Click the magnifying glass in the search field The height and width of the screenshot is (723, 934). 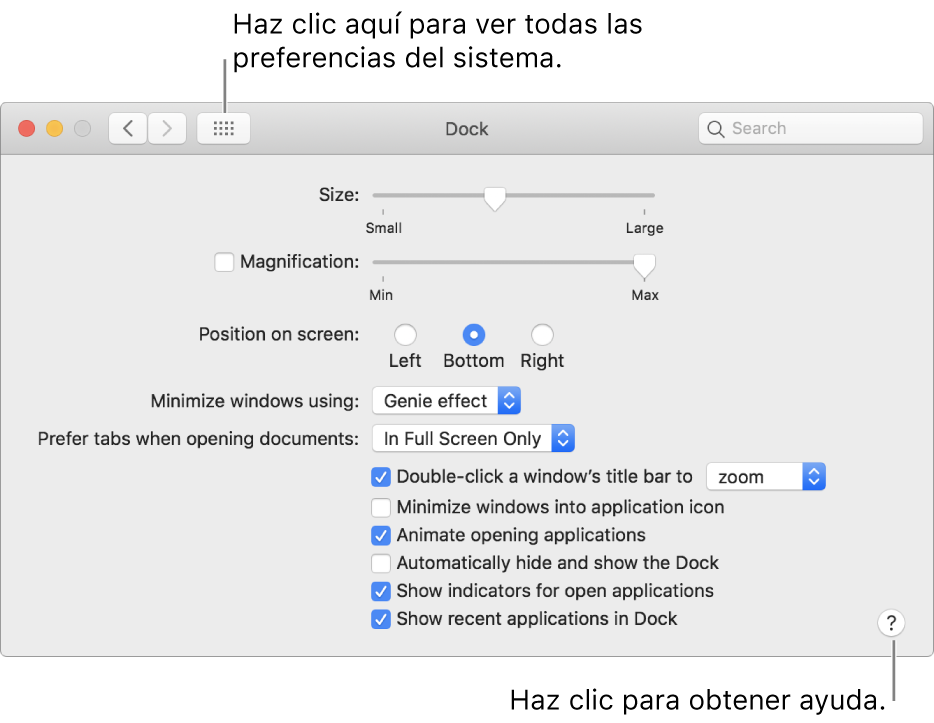[716, 128]
